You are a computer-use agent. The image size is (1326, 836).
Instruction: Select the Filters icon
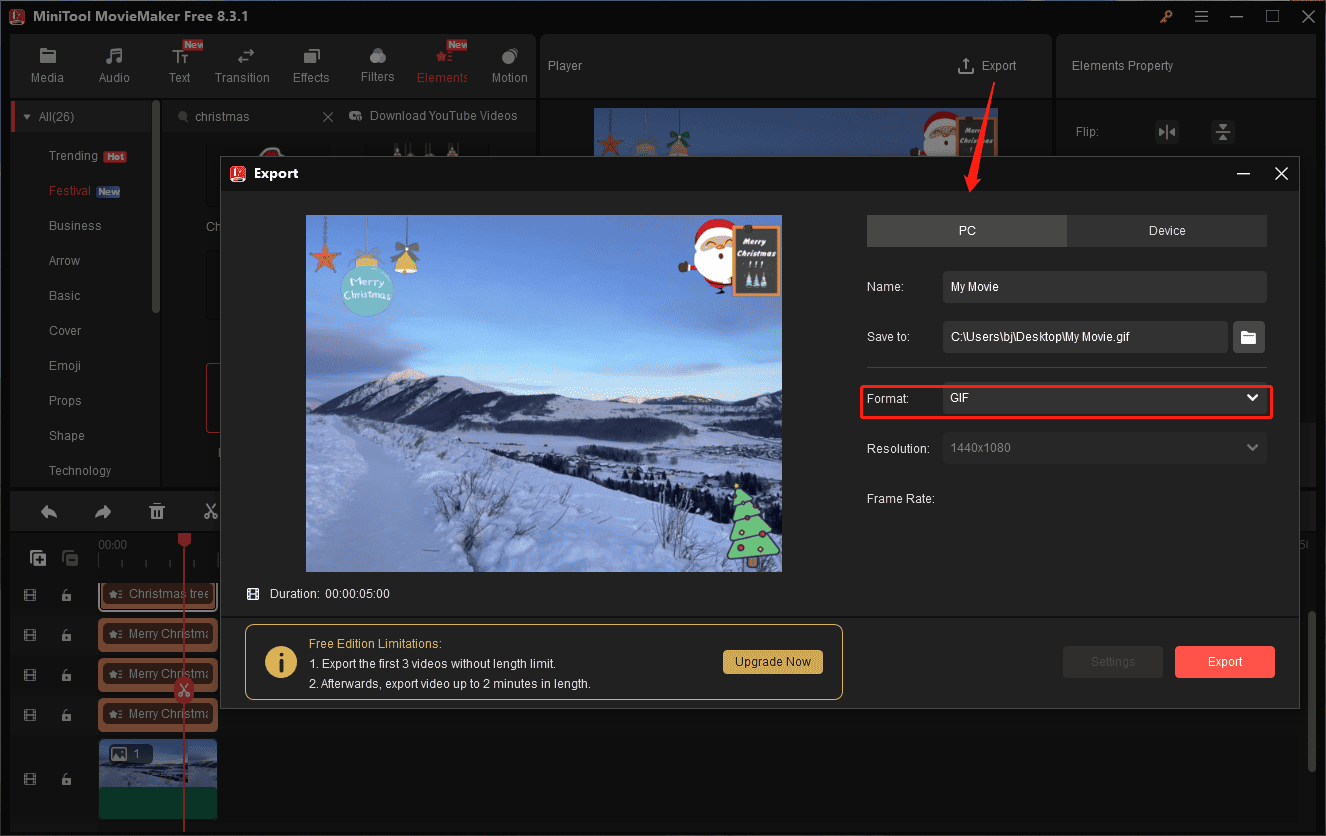click(377, 64)
